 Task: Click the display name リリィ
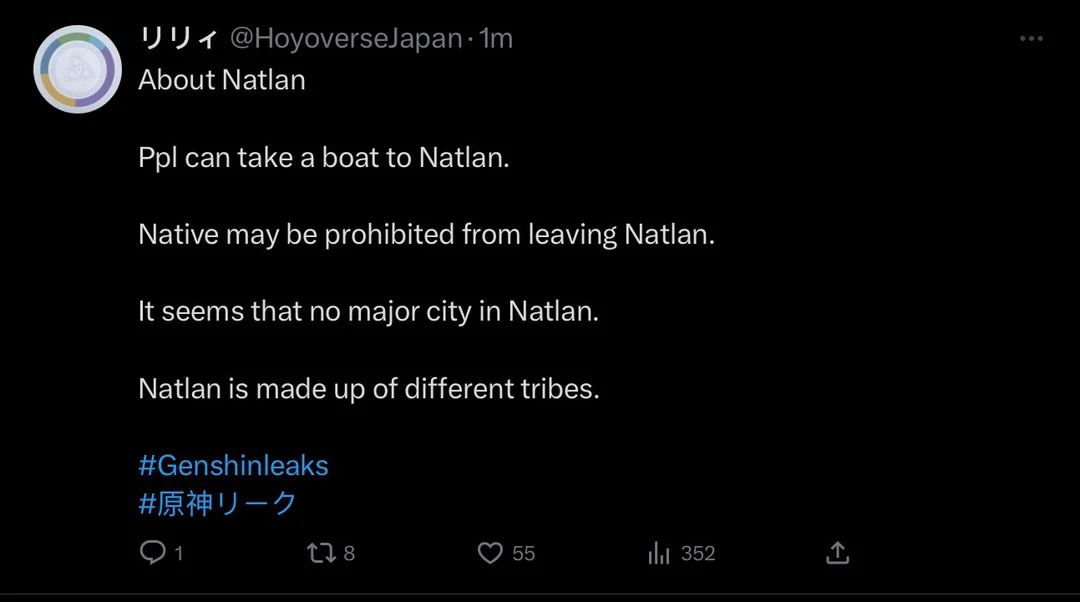[x=179, y=39]
